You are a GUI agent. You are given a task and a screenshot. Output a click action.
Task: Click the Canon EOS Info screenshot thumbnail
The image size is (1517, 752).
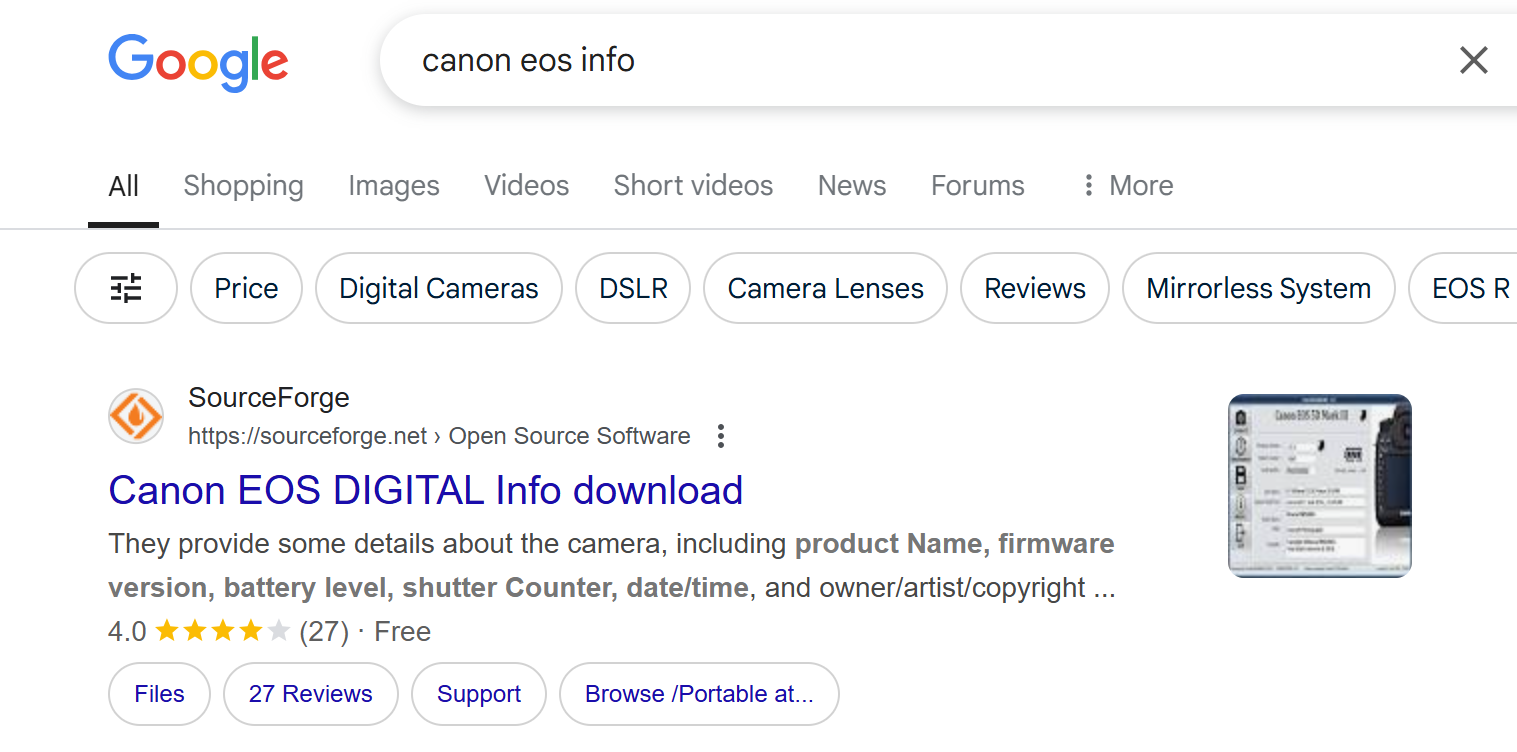pos(1319,486)
